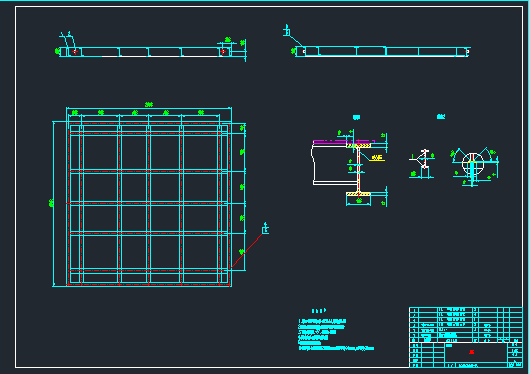Select the circular bolt detail drawing

coord(474,167)
